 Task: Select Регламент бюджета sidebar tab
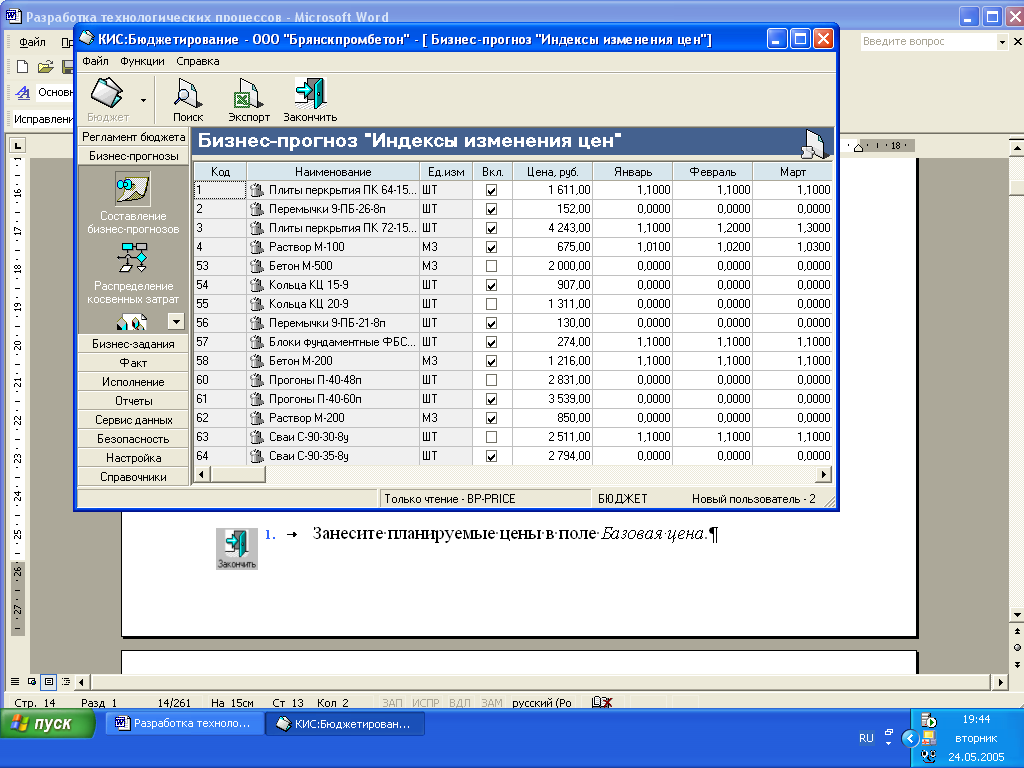click(133, 137)
